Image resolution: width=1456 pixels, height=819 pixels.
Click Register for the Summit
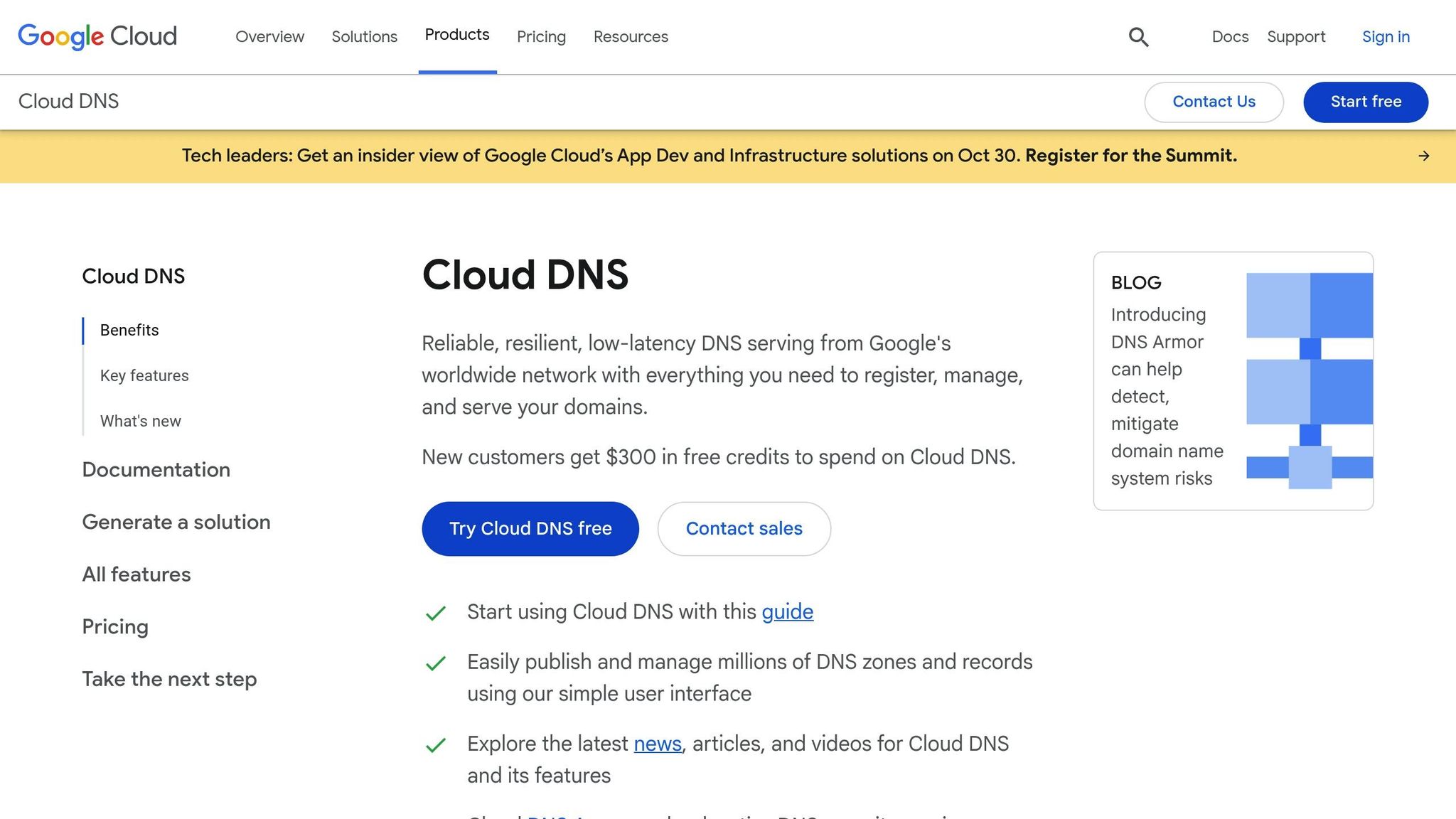pos(1130,155)
